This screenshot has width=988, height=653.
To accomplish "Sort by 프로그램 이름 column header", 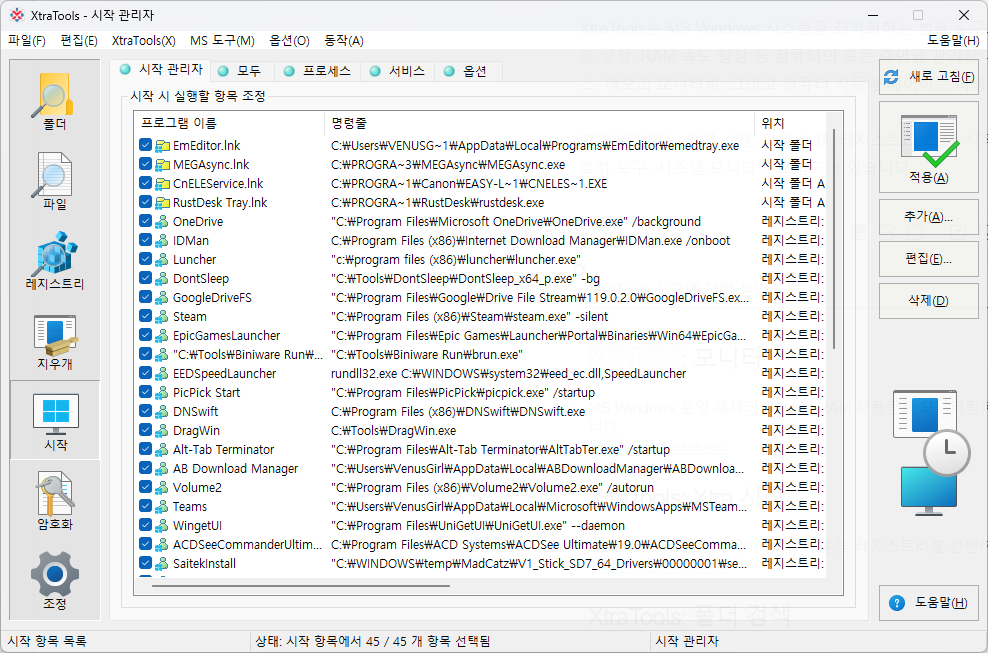I will (x=229, y=123).
